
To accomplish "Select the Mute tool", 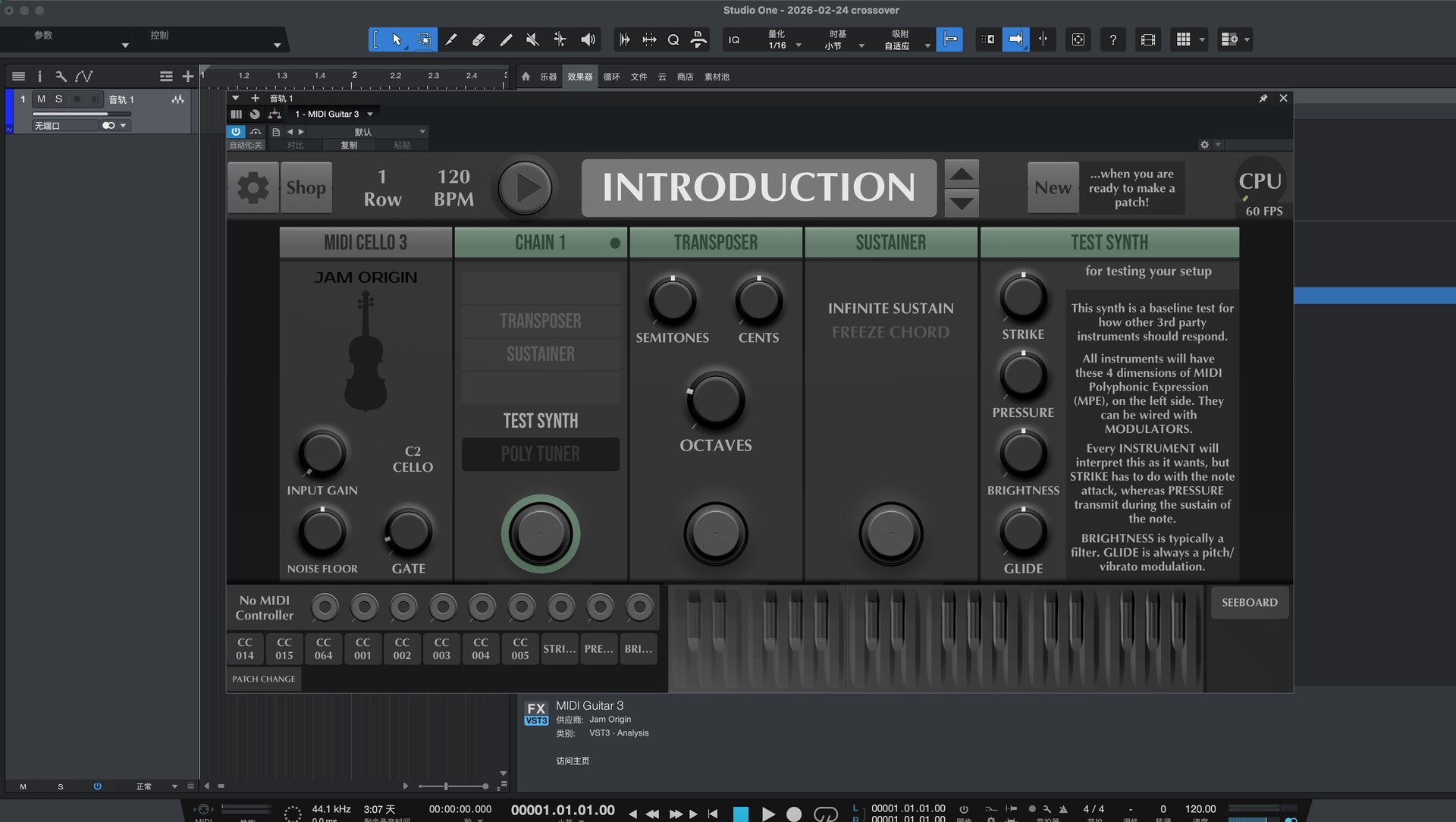I will 532,39.
